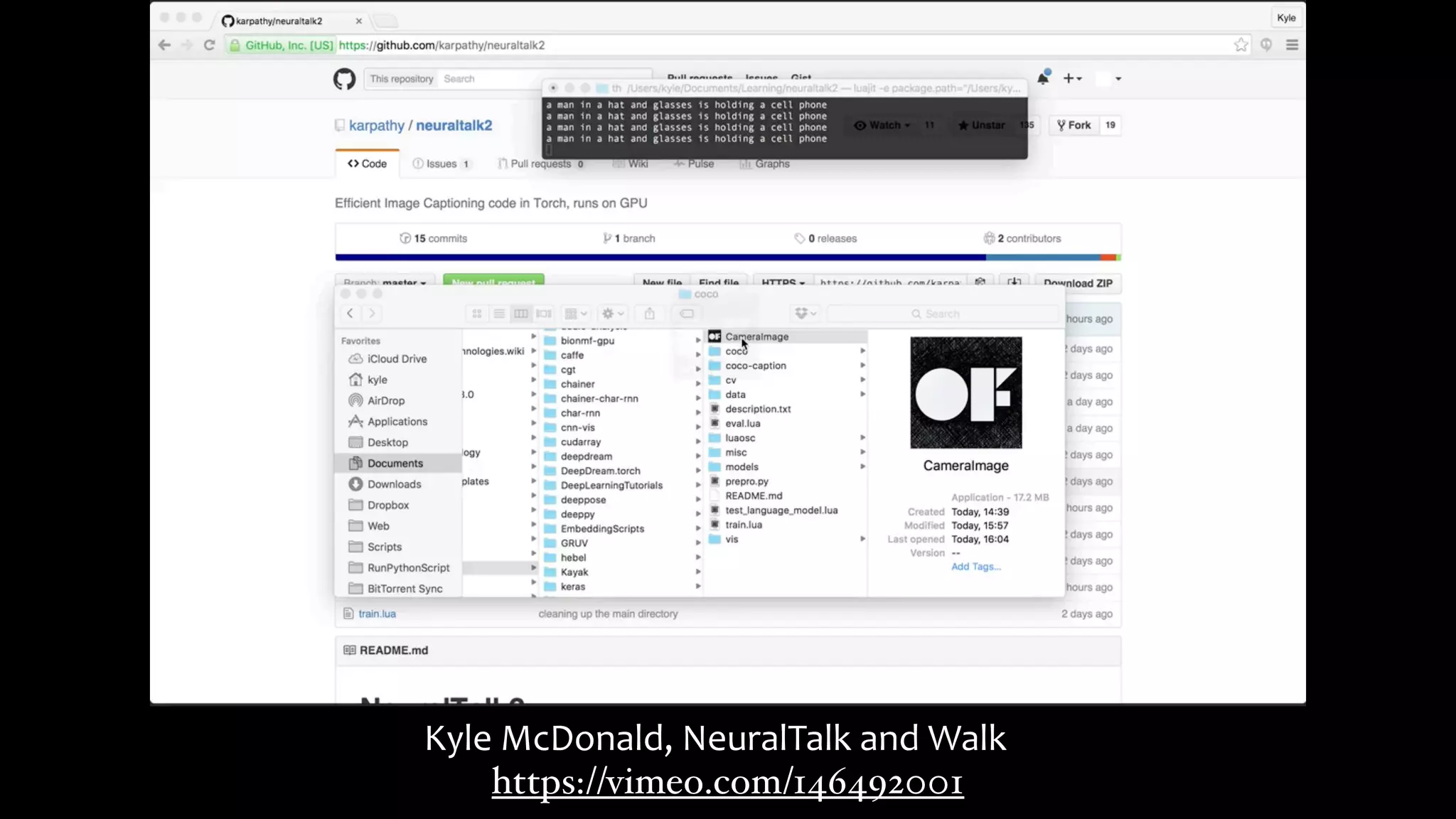
Task: Reload the page in Chrome
Action: tap(209, 45)
